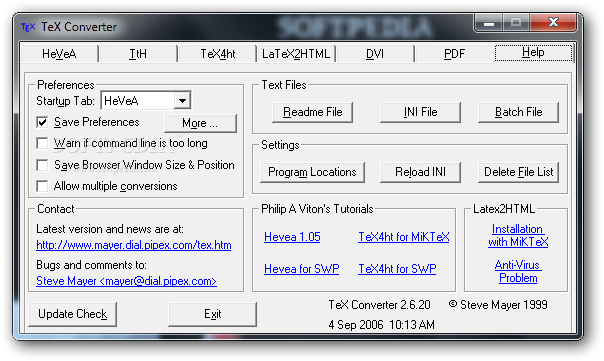Viewport: 604px width, 361px height.
Task: Open TeX4ht for MiKTeX tutorial link
Action: 404,237
